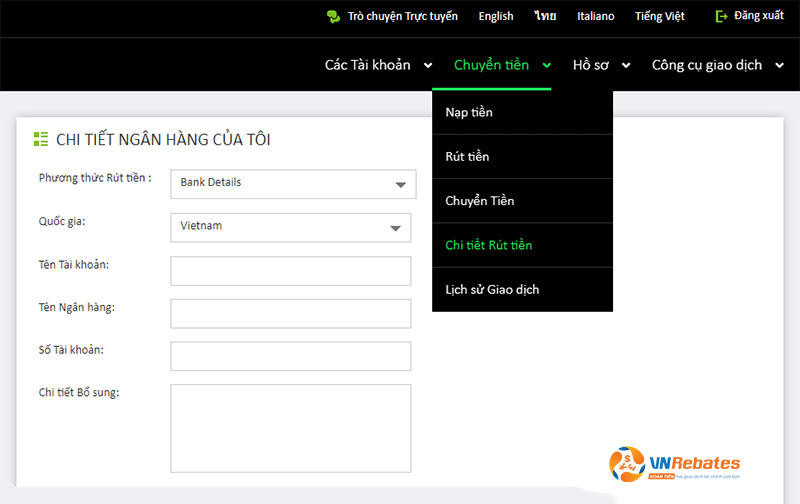Open Lịch sử Giao dịch menu entry

coord(522,290)
